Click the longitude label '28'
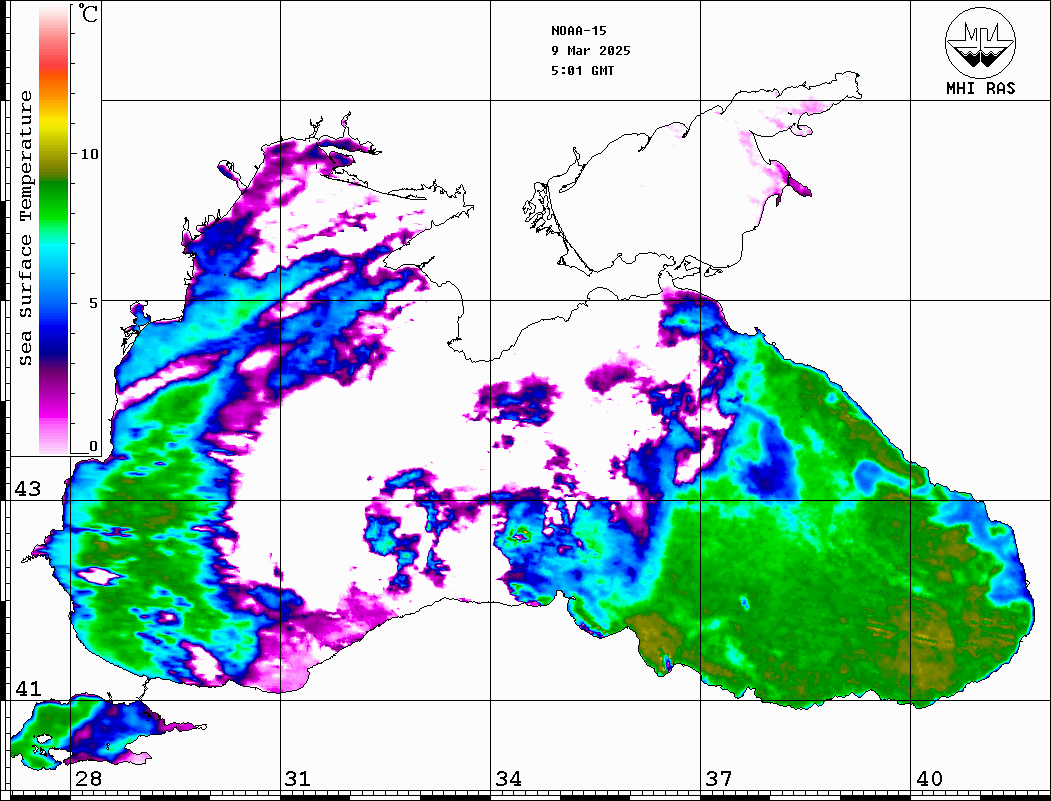 [88, 778]
